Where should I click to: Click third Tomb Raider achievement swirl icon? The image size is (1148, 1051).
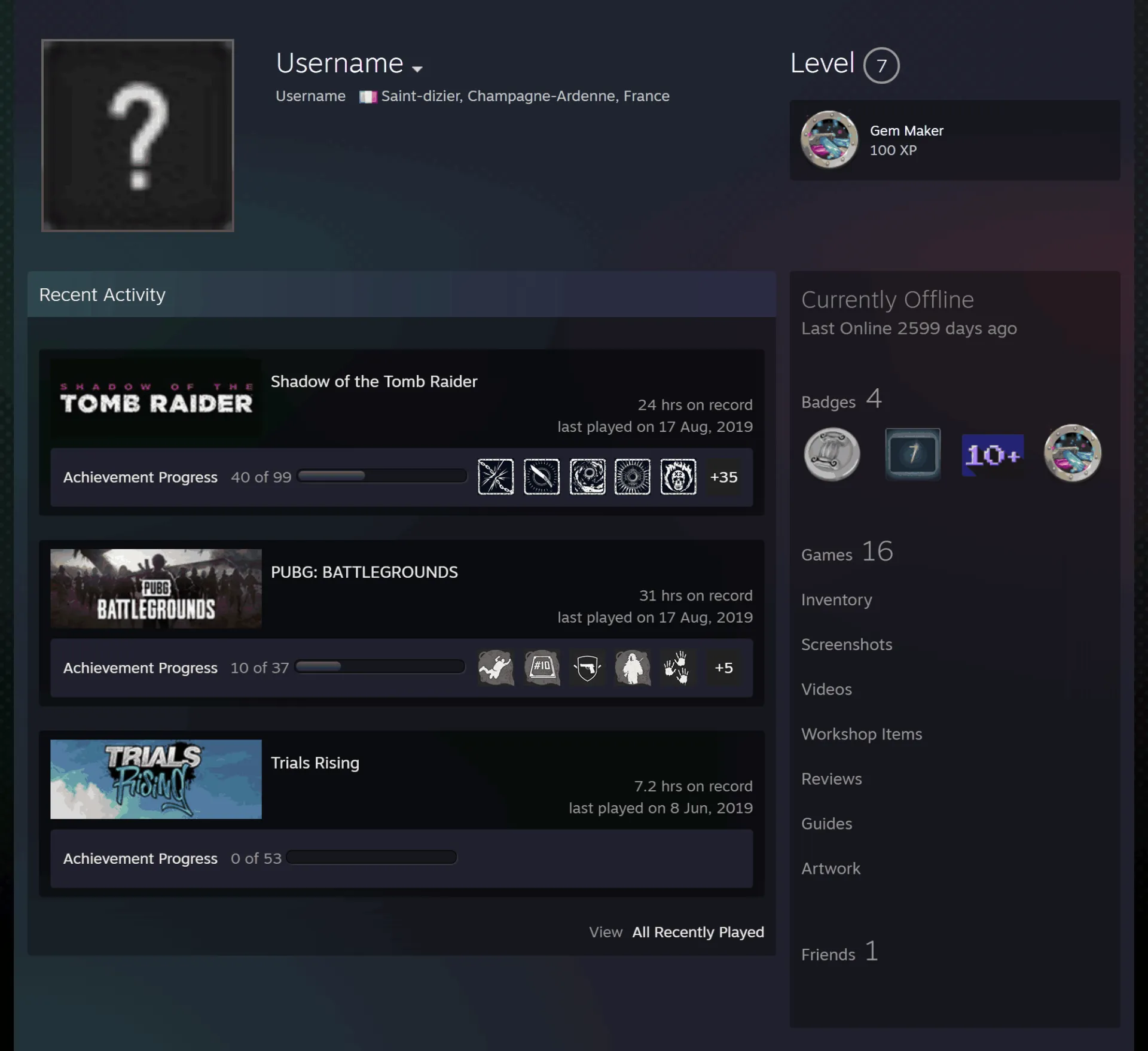(x=587, y=477)
